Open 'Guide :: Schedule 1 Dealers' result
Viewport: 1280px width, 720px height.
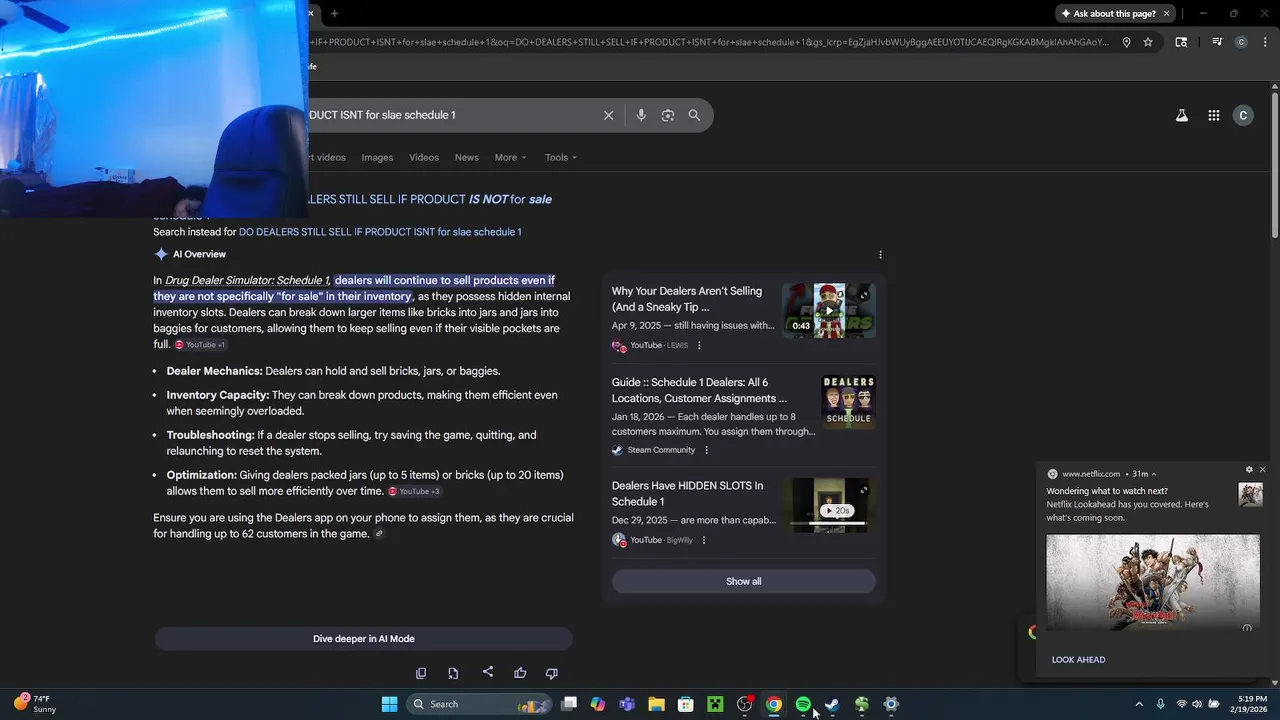(x=699, y=390)
